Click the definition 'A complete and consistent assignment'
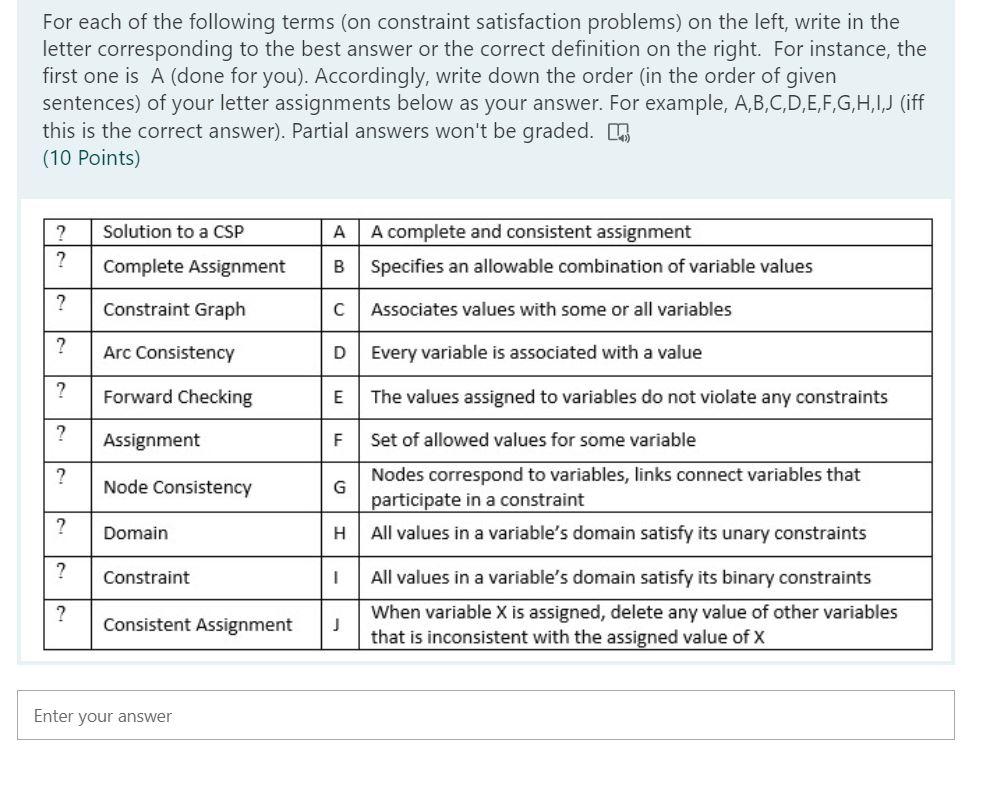The height and width of the screenshot is (796, 1000). [530, 231]
